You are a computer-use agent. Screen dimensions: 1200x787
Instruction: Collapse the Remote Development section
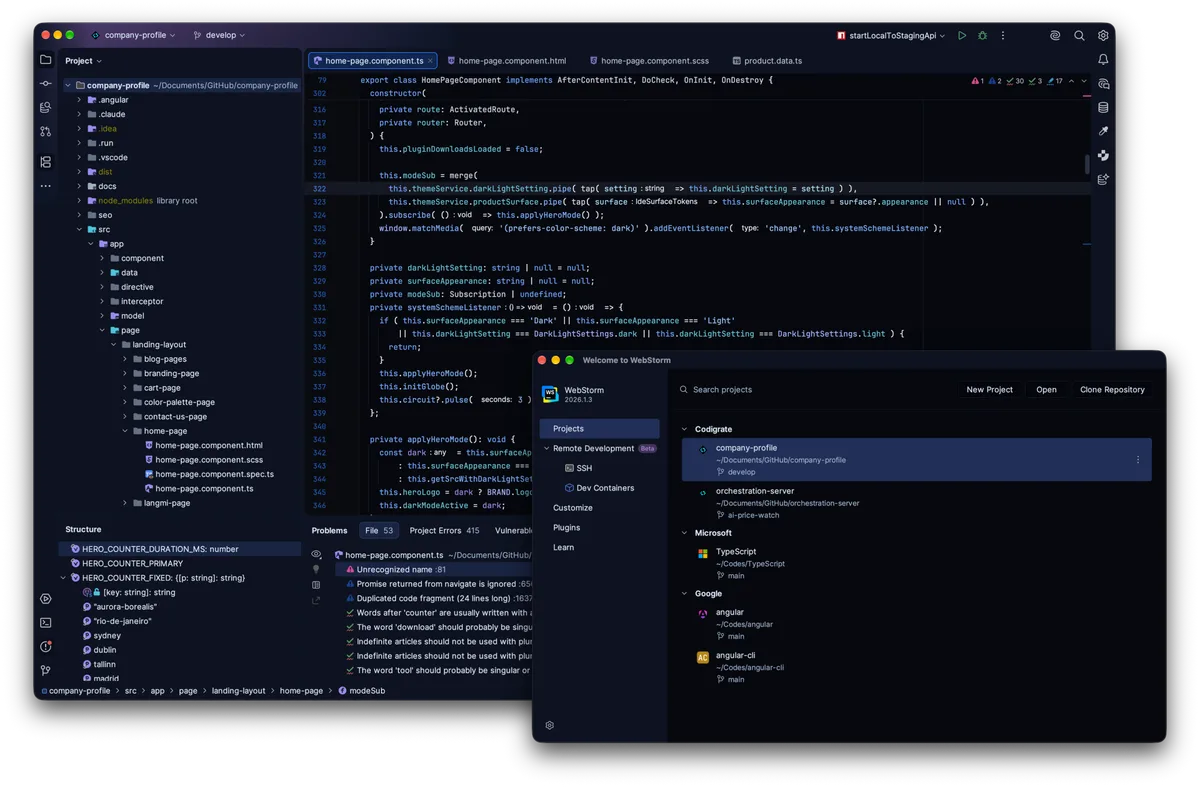pyautogui.click(x=546, y=448)
